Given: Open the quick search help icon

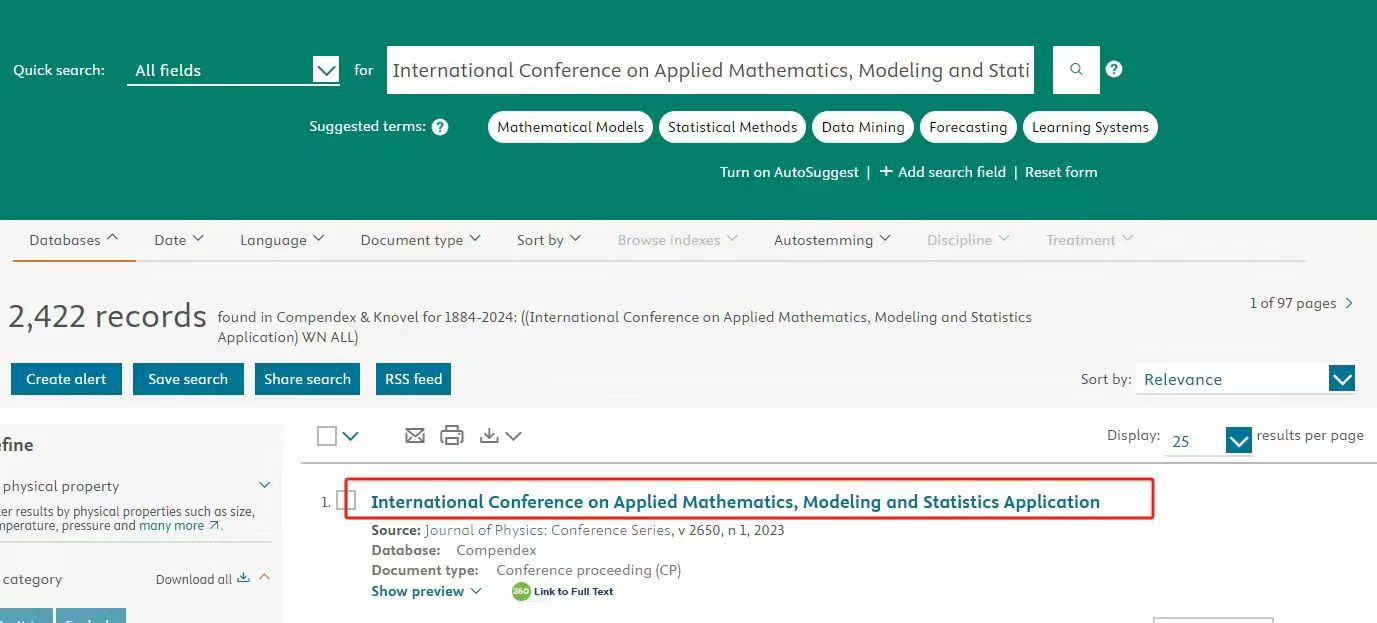Looking at the screenshot, I should coord(1114,69).
